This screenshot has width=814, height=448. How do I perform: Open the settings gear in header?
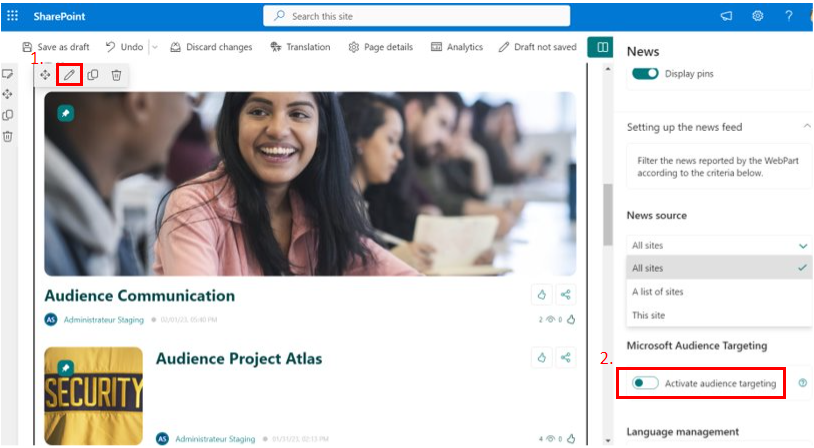(757, 16)
